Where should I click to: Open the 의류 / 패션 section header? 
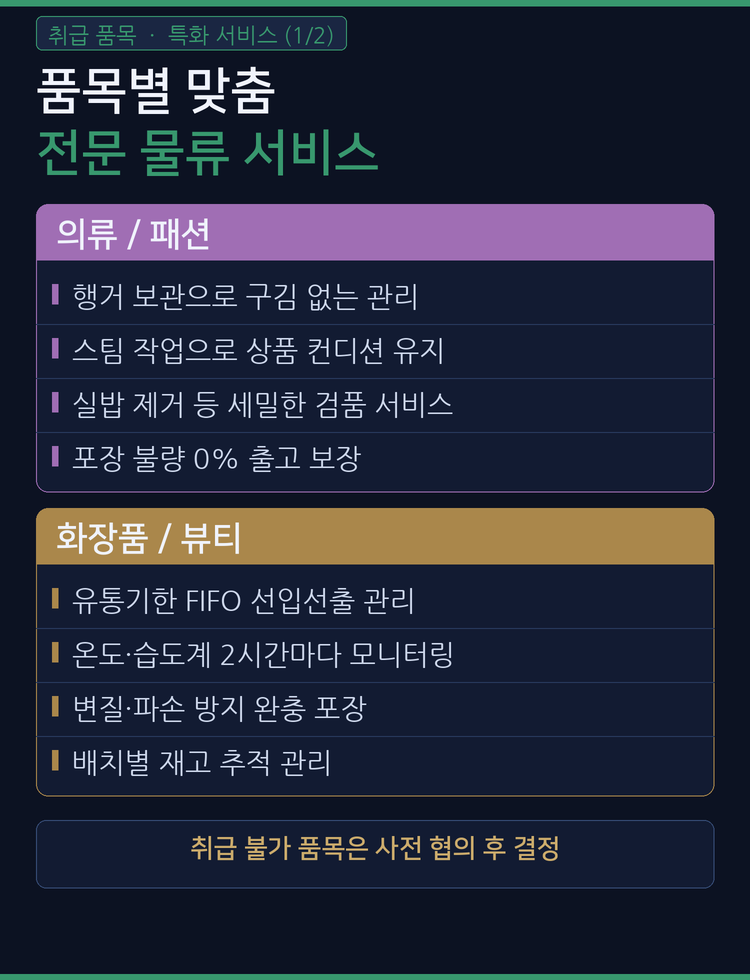[x=375, y=233]
